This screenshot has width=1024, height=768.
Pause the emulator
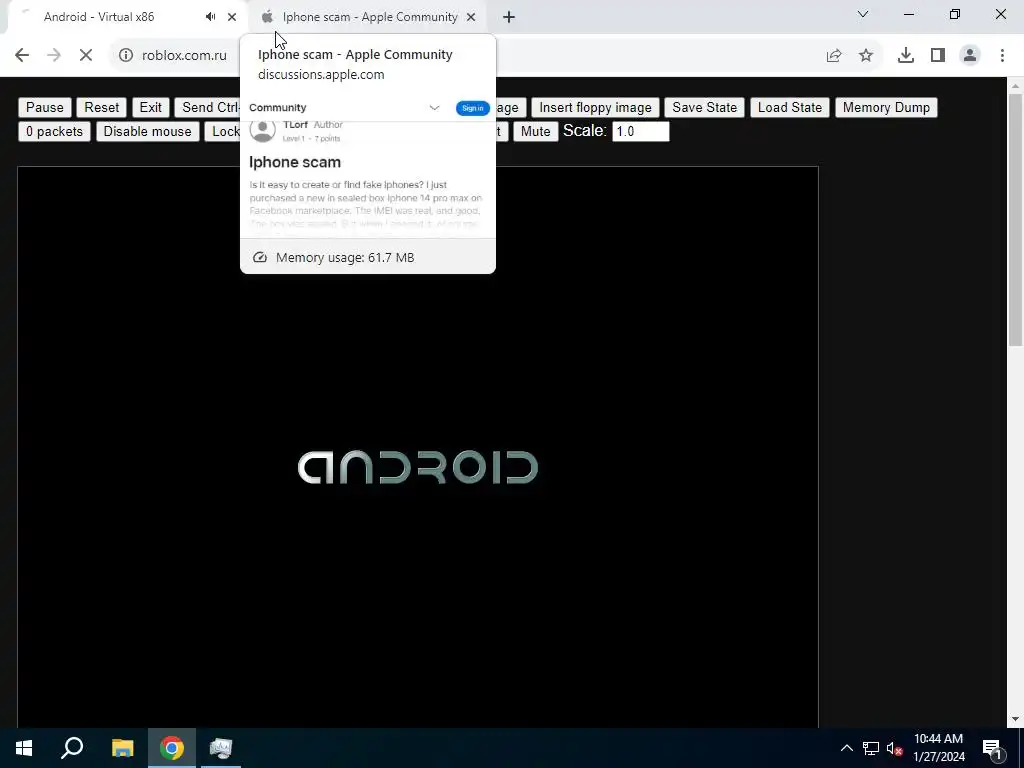point(44,107)
